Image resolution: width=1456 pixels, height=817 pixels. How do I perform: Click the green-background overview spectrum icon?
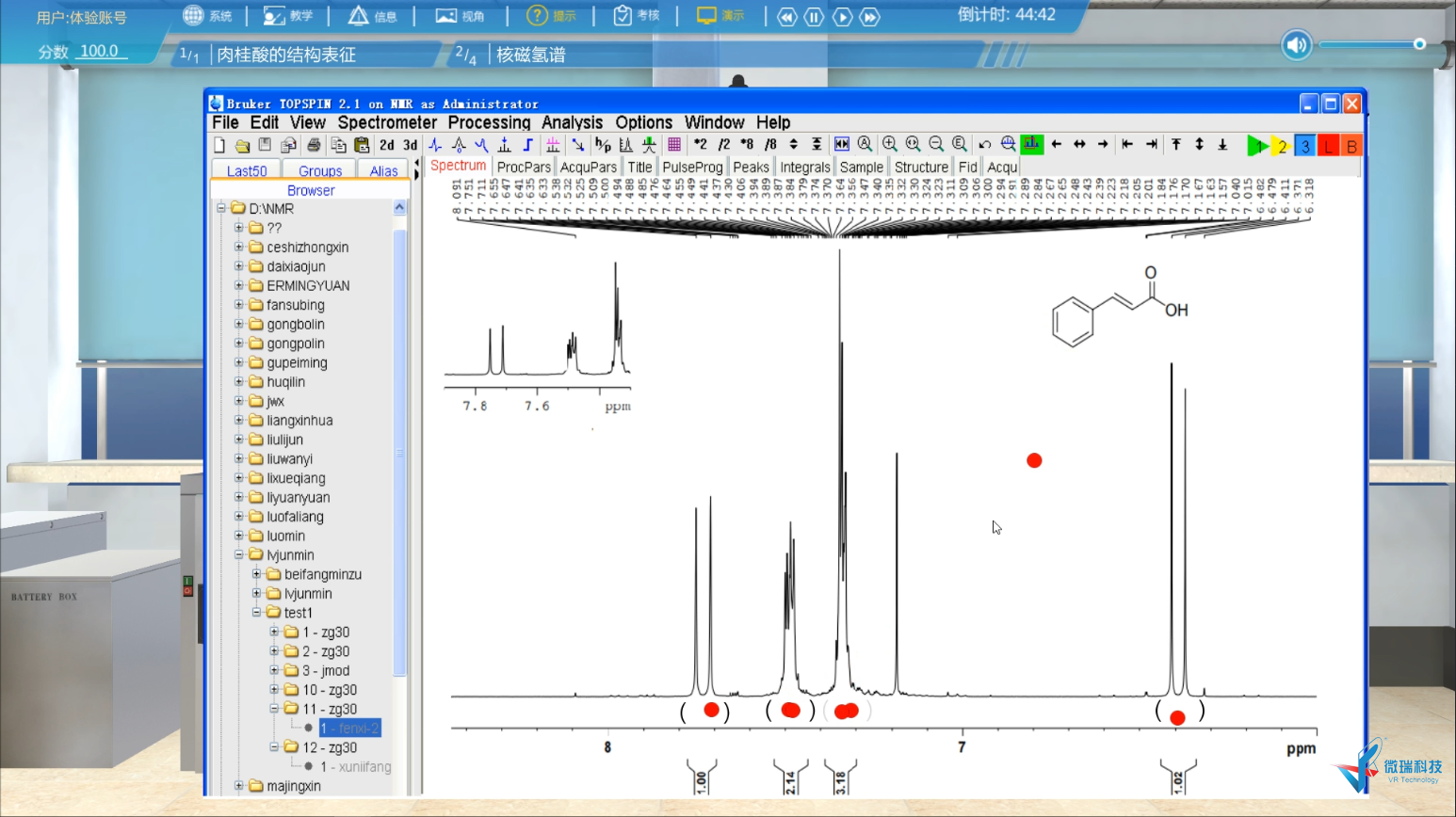click(x=1032, y=144)
